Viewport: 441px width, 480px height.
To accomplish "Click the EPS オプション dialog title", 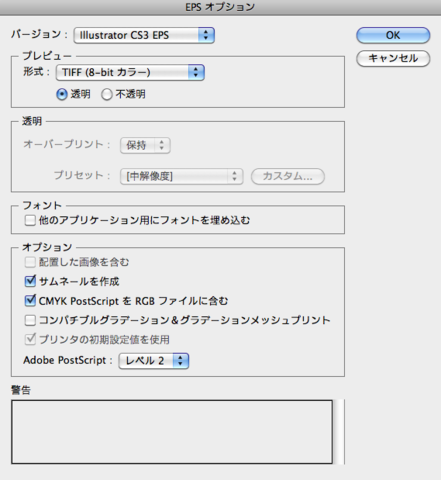I will pyautogui.click(x=220, y=7).
